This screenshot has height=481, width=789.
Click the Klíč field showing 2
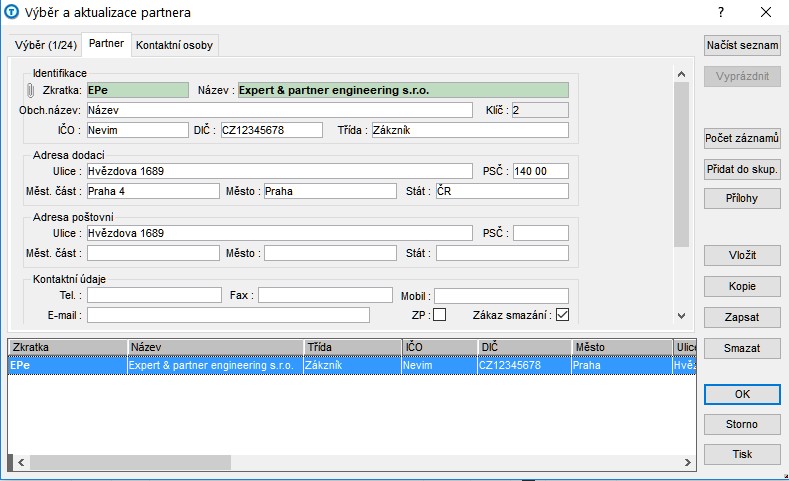coord(540,110)
